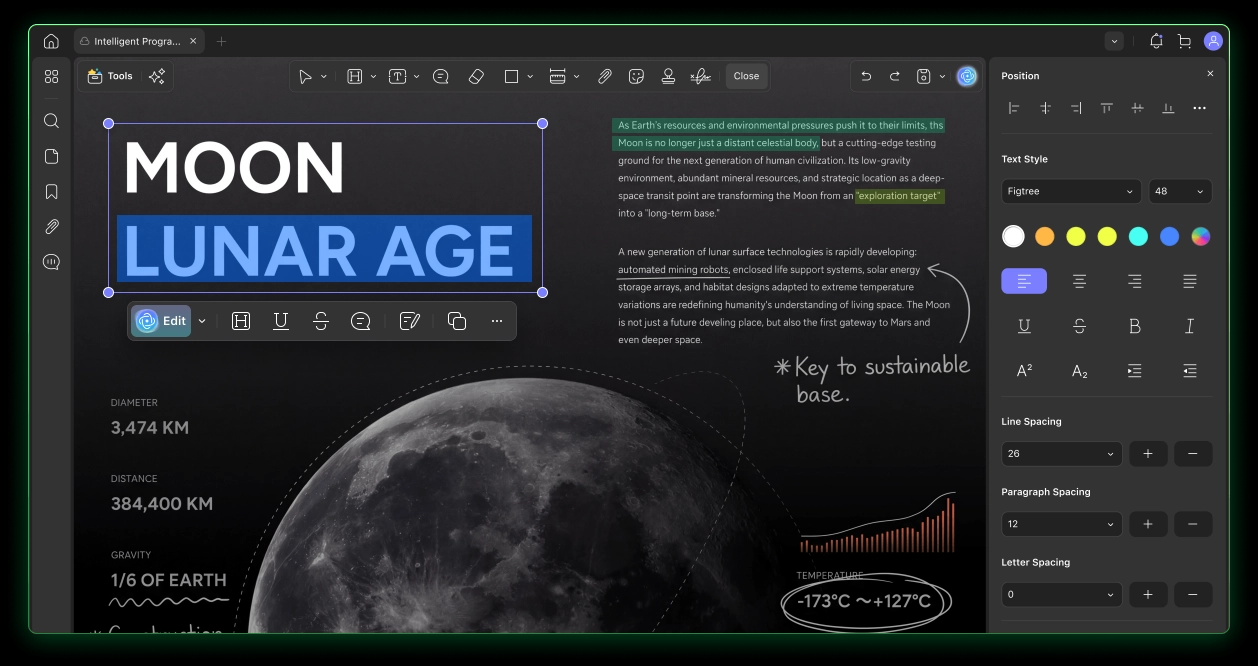Select the highlight tool in top toolbar
This screenshot has width=1258, height=666.
click(354, 76)
